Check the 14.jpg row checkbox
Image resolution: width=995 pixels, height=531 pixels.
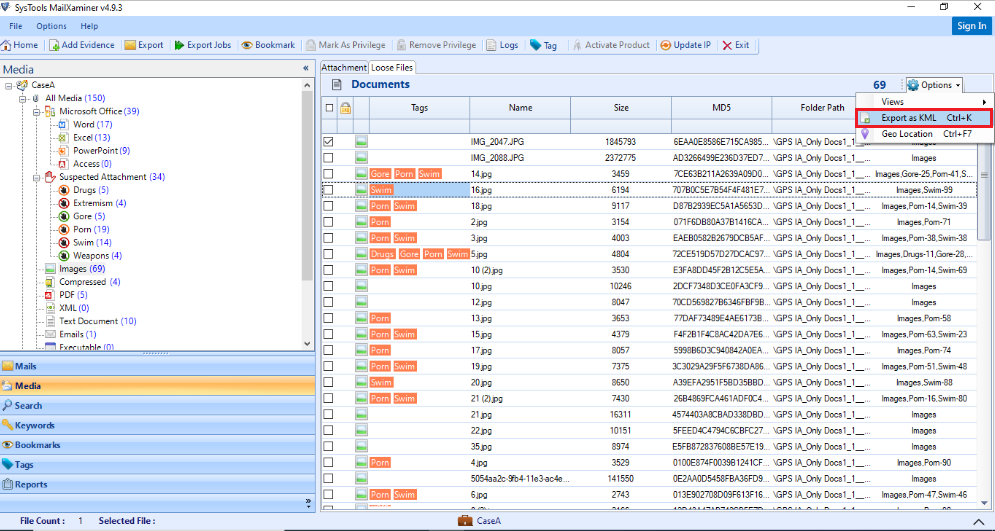[x=328, y=174]
